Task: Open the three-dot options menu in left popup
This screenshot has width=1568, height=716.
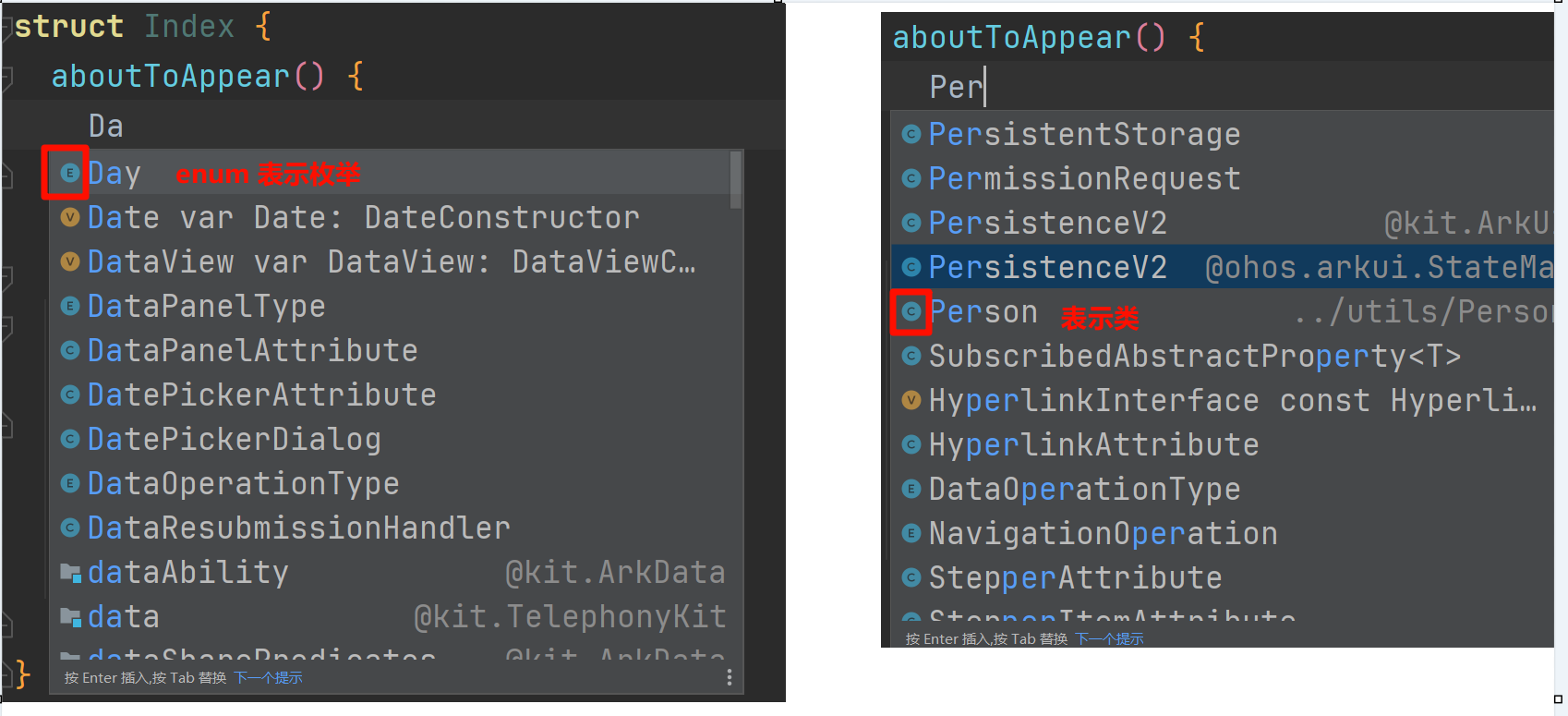Action: coord(730,678)
